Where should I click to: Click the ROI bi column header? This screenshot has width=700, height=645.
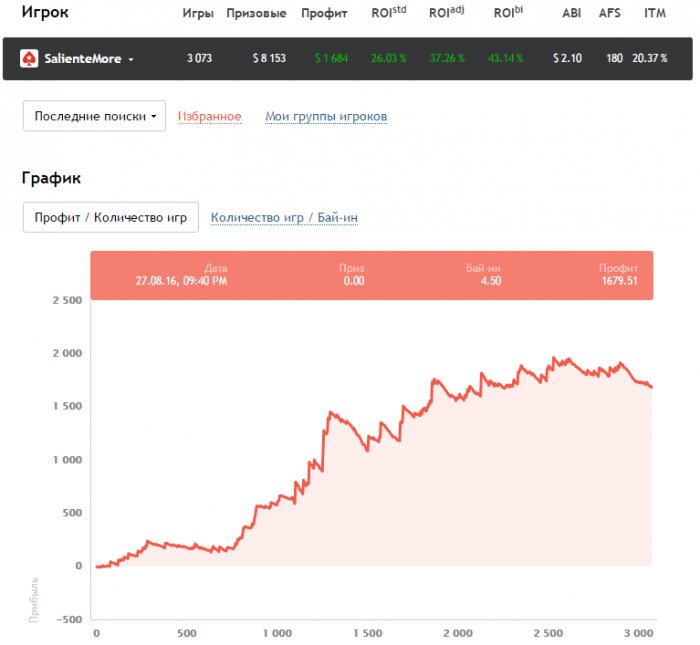pos(508,14)
